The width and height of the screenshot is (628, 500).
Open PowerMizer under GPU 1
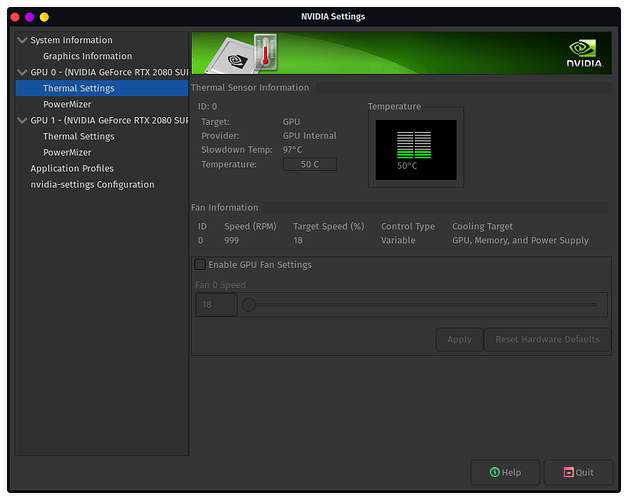point(67,152)
